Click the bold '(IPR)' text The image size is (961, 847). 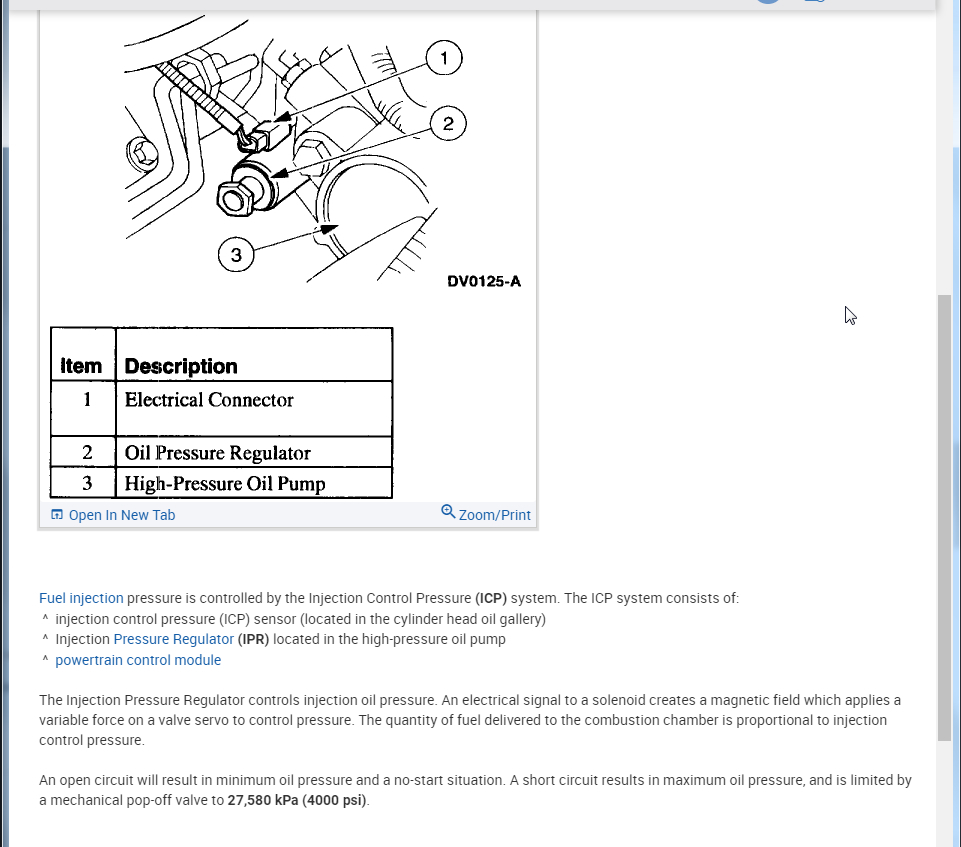click(x=253, y=639)
